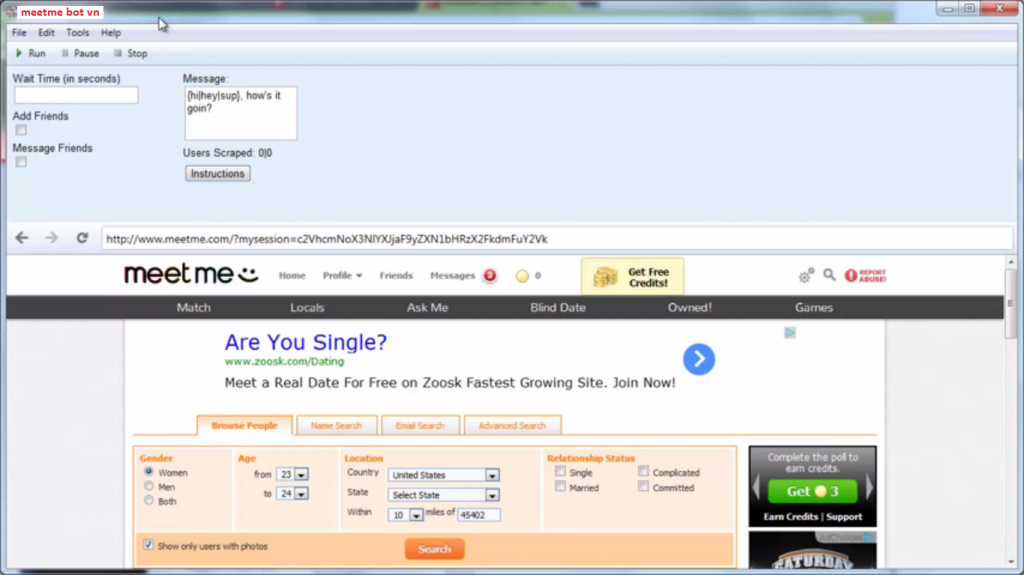Image resolution: width=1024 pixels, height=575 pixels.
Task: Click next arrow on the poll widget
Action: (869, 487)
